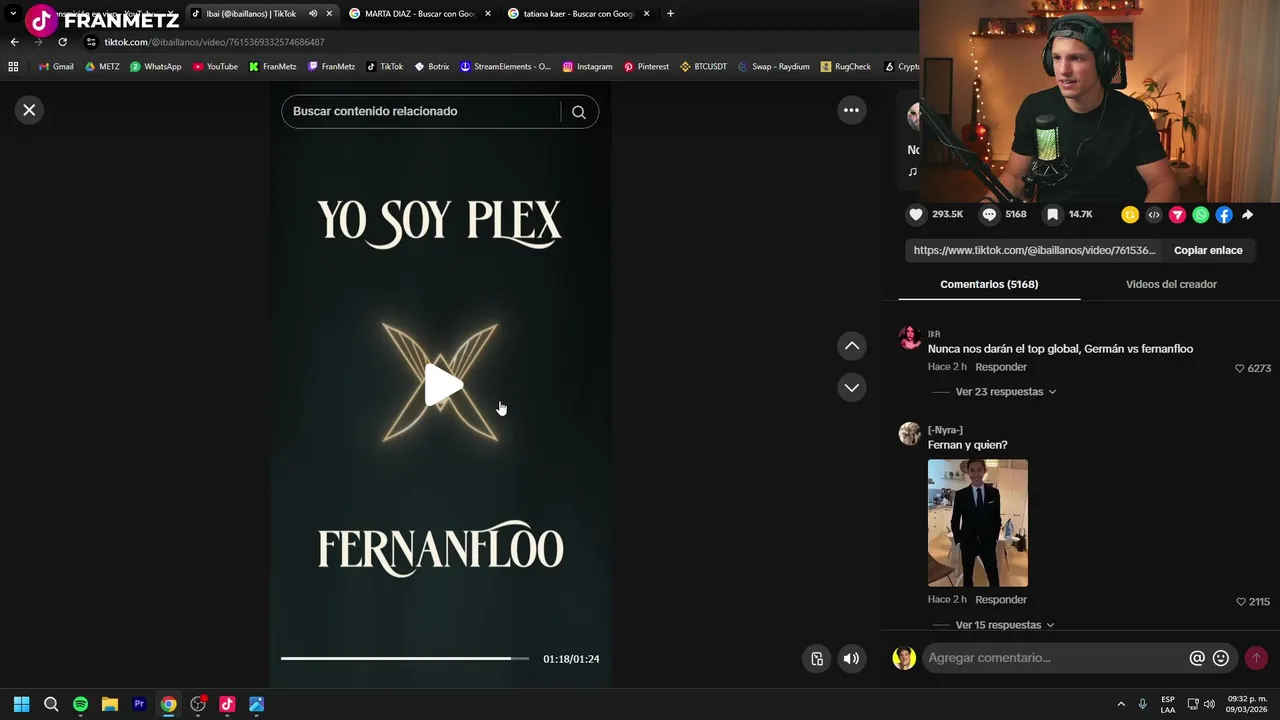Play the paused video
The image size is (1280, 720).
[x=441, y=384]
